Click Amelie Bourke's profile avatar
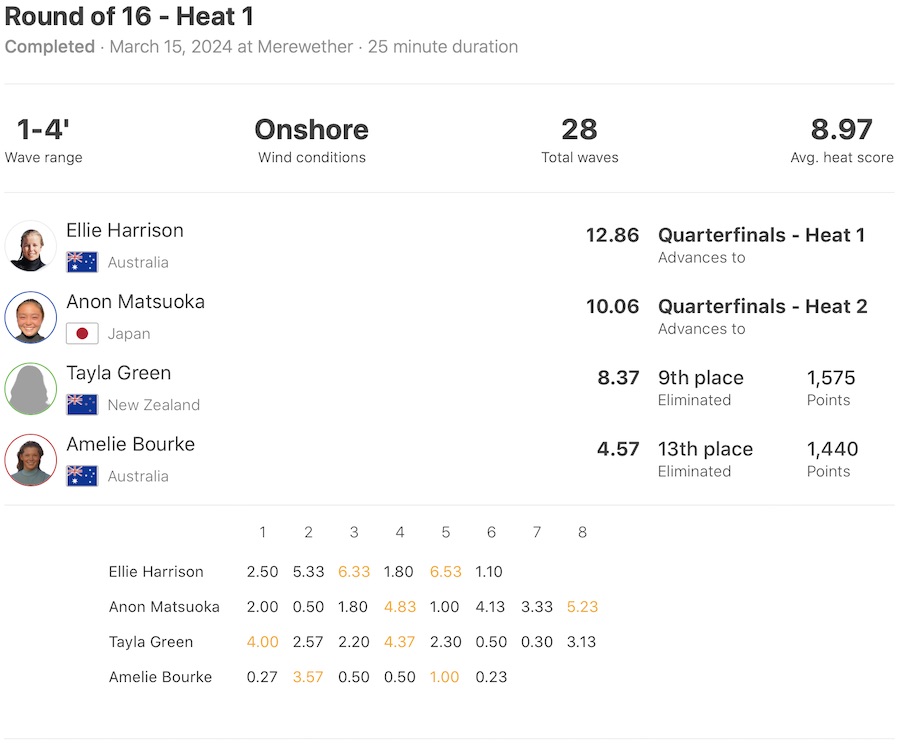Image resolution: width=900 pixels, height=748 pixels. 31,460
